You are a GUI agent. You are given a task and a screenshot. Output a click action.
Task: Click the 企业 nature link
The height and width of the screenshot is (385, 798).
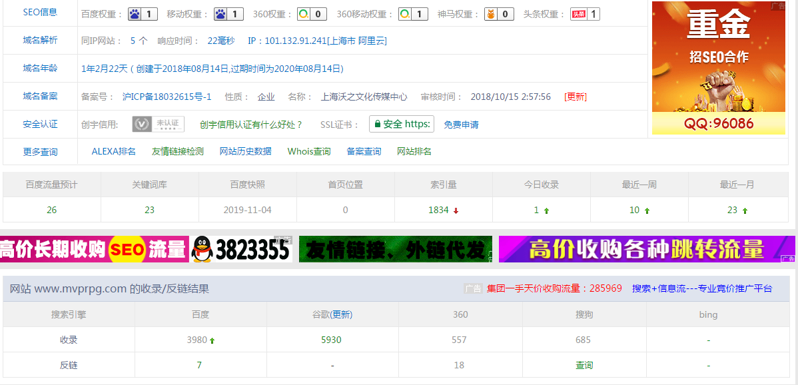(x=266, y=97)
